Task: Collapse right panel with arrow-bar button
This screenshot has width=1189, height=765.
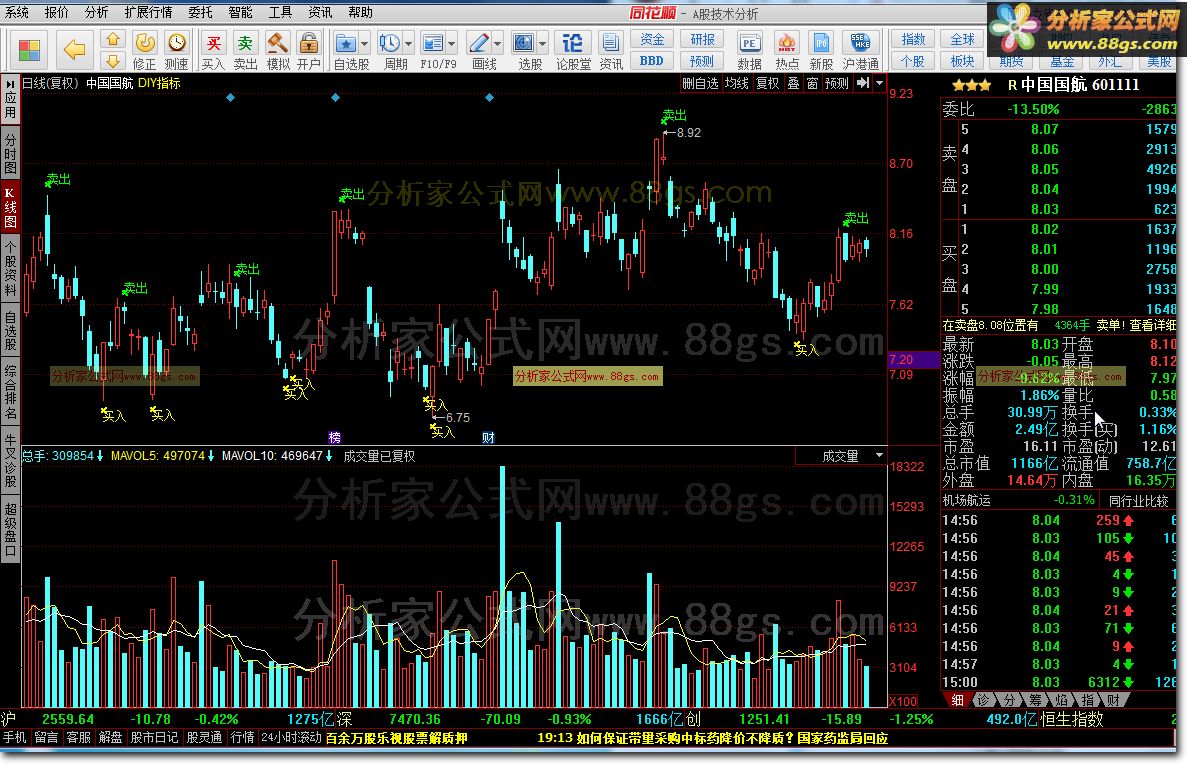Action: [x=863, y=83]
